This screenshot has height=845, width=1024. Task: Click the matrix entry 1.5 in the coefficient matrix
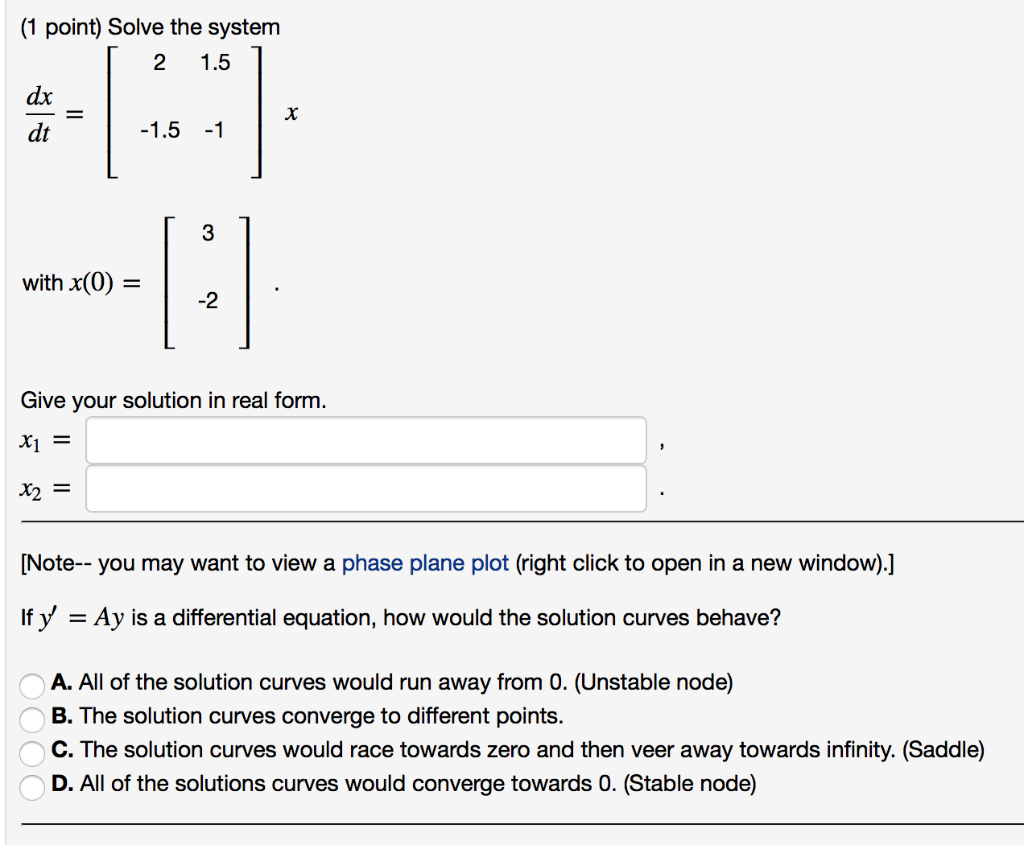217,63
